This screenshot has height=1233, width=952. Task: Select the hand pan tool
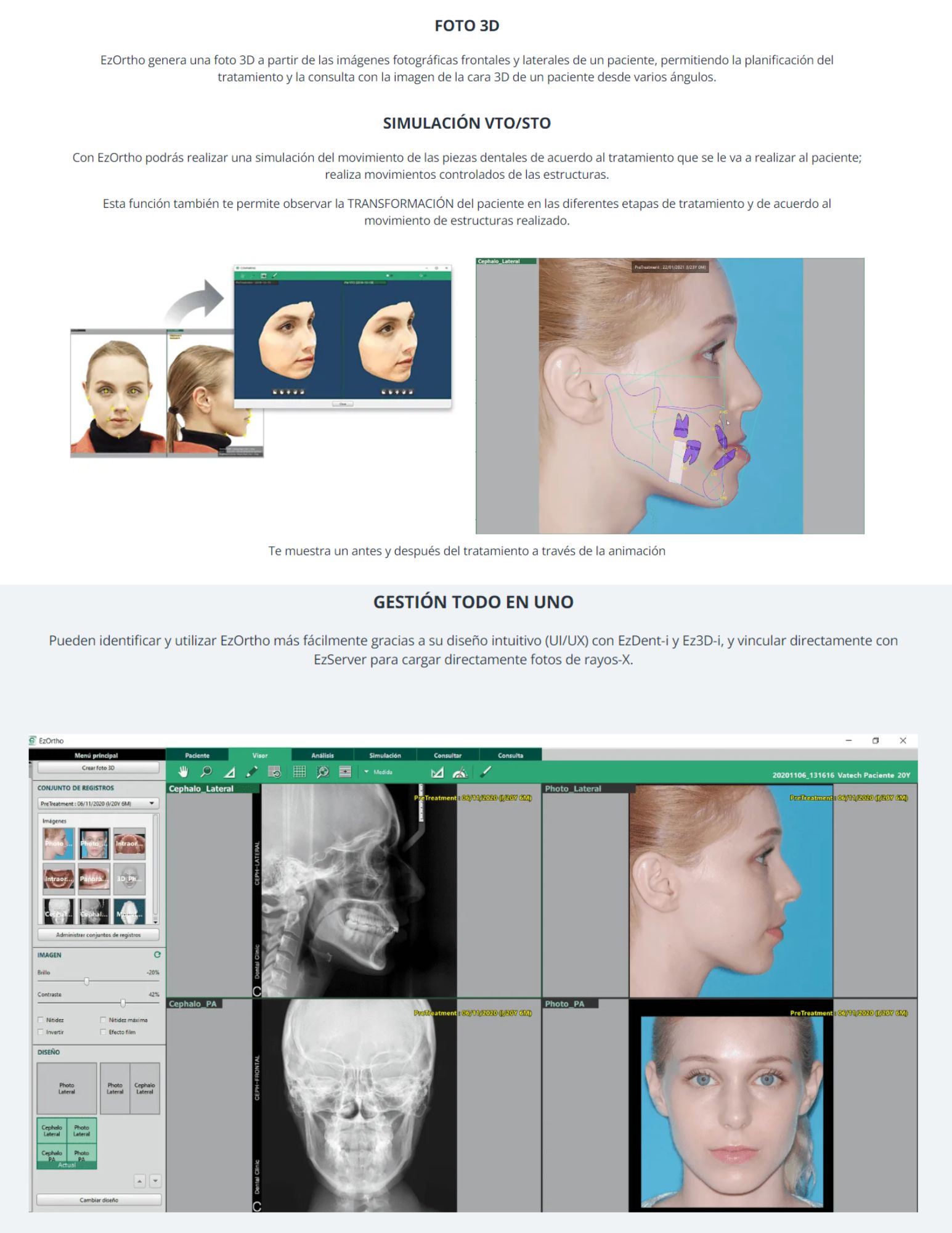click(x=183, y=772)
